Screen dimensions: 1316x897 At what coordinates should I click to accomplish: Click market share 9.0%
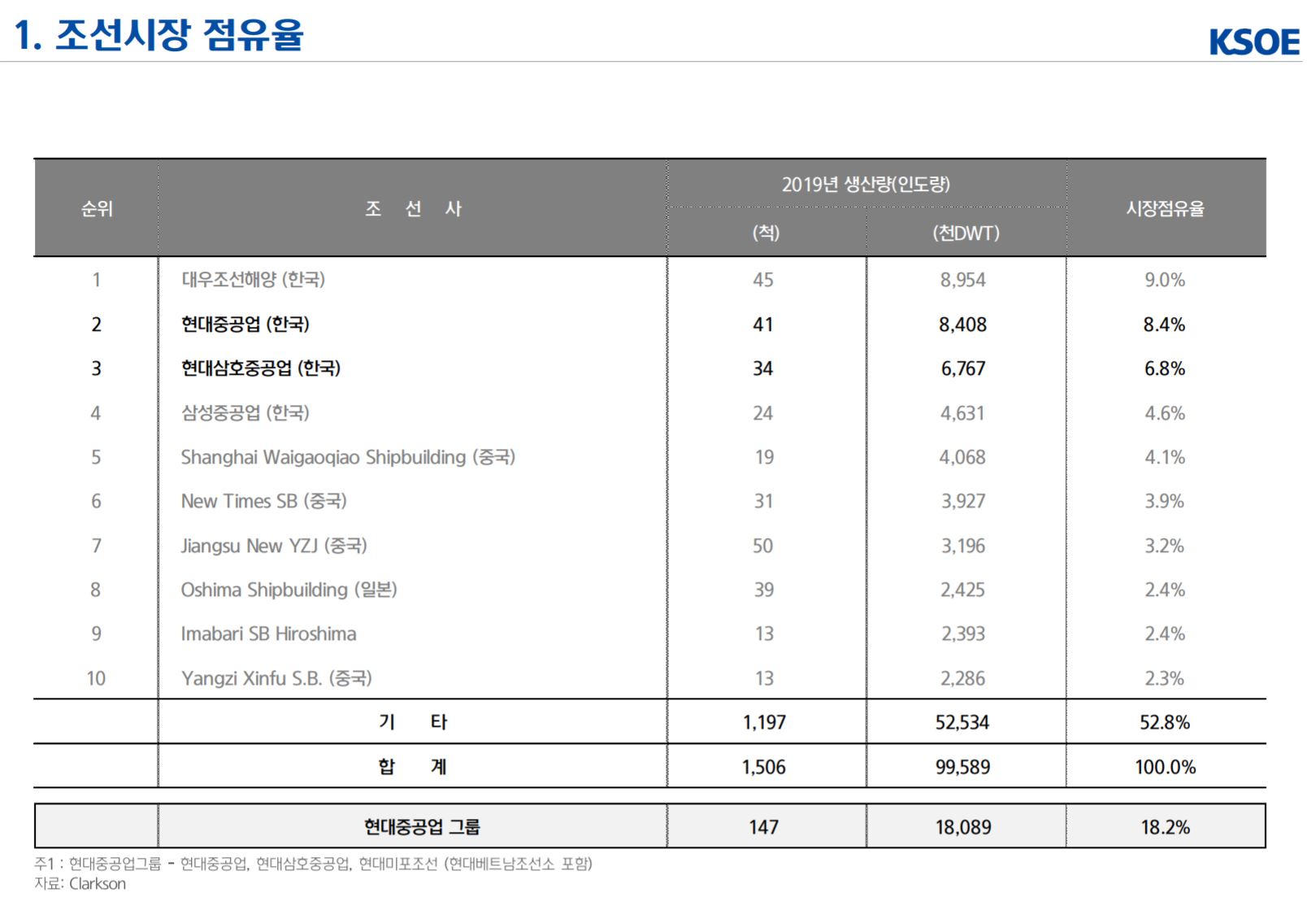tap(1165, 280)
